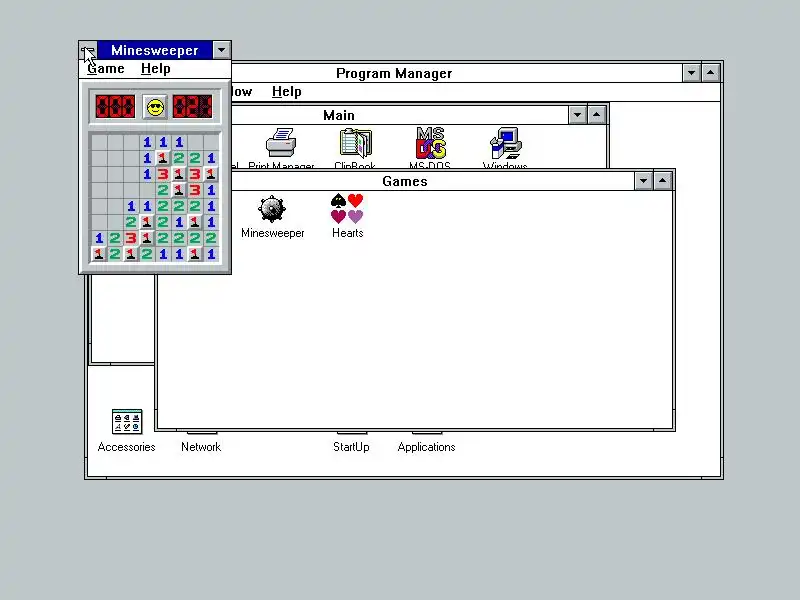This screenshot has height=600, width=800.
Task: Click the Windows Setup computer icon in Main
Action: click(506, 143)
